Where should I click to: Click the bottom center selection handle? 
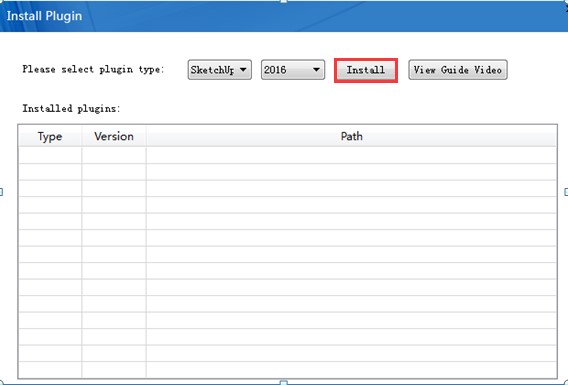tap(284, 382)
